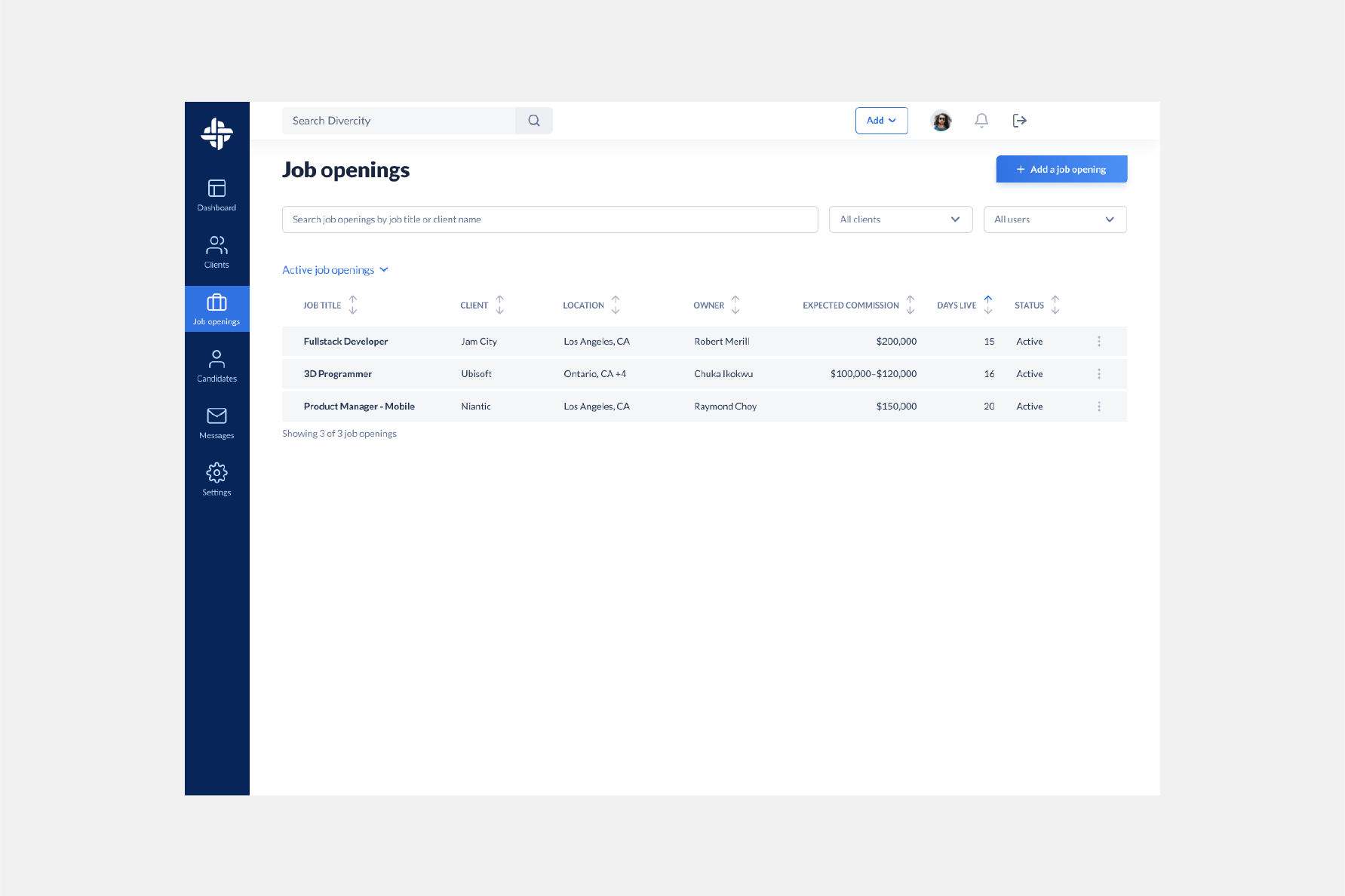Click days live value 16

click(x=989, y=374)
